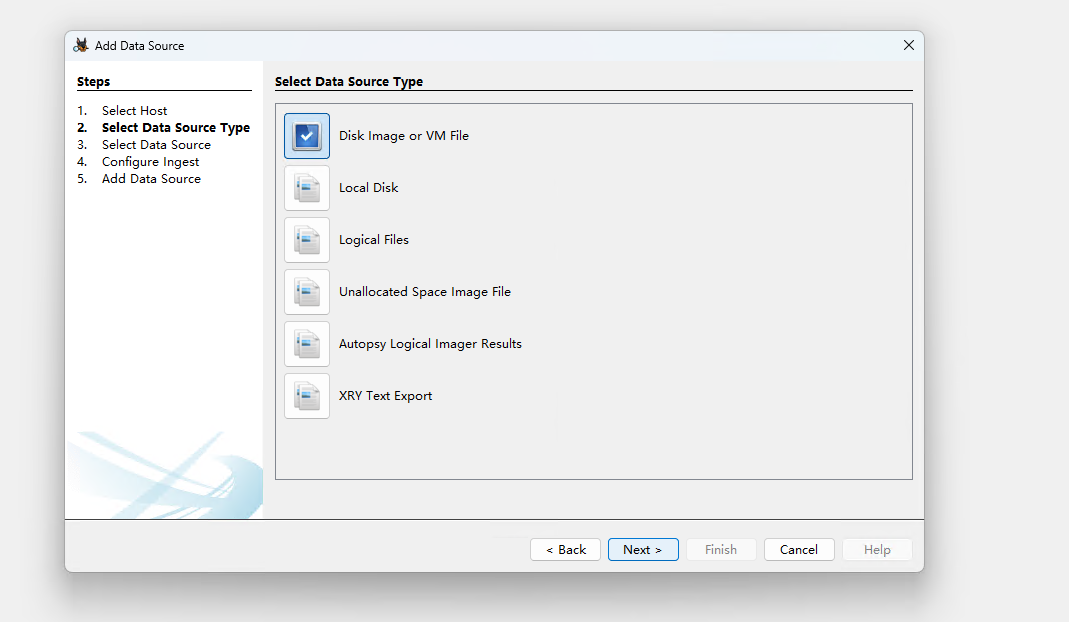Click the disabled Help button
The width and height of the screenshot is (1069, 622).
click(877, 550)
